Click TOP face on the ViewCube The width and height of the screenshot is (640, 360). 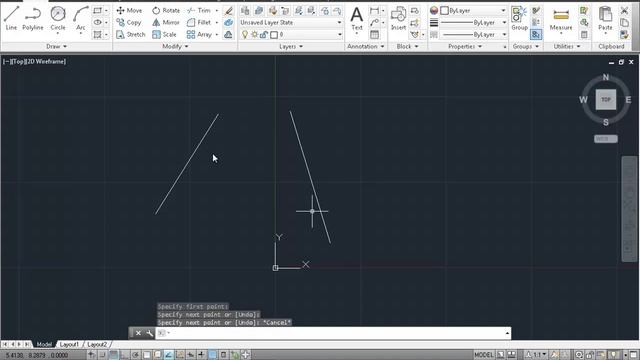pyautogui.click(x=606, y=100)
